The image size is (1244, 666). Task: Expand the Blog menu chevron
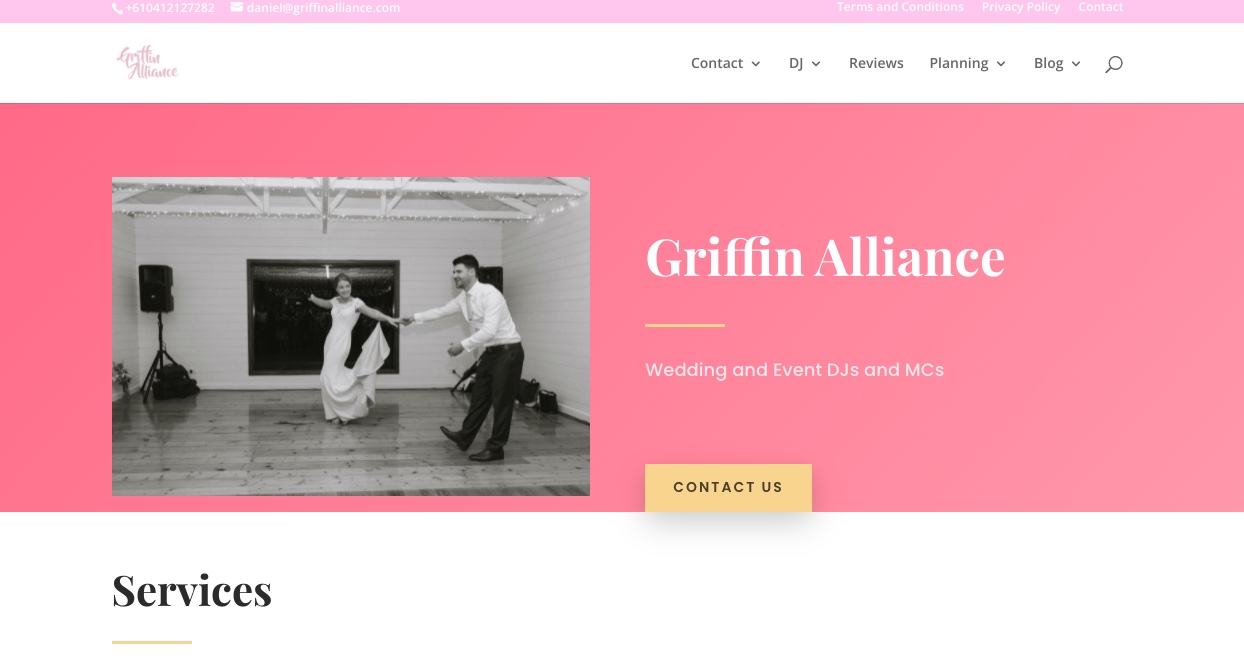coord(1076,64)
